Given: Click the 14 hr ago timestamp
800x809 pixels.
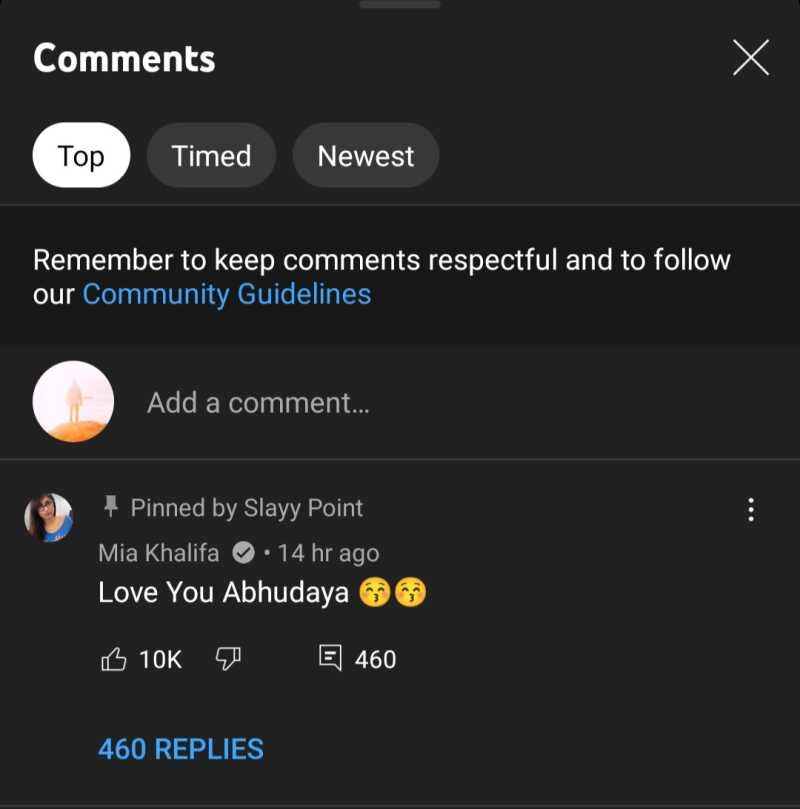Looking at the screenshot, I should point(328,553).
